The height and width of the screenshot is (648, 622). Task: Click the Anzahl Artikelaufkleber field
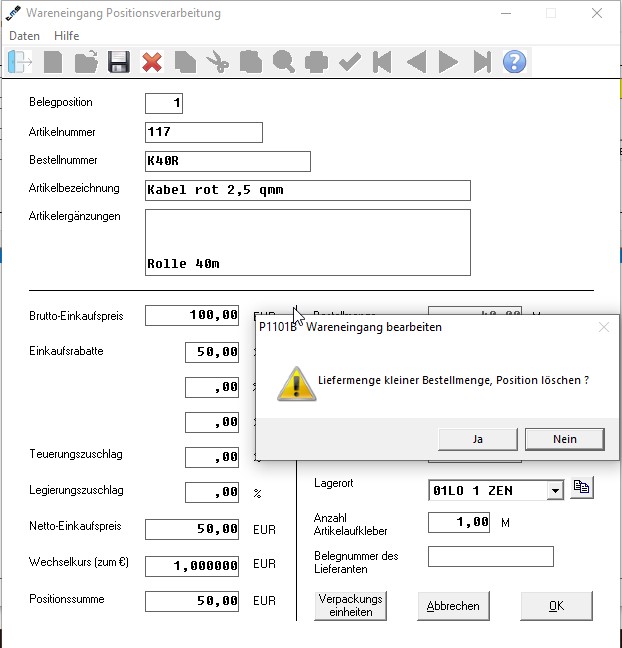pyautogui.click(x=459, y=522)
